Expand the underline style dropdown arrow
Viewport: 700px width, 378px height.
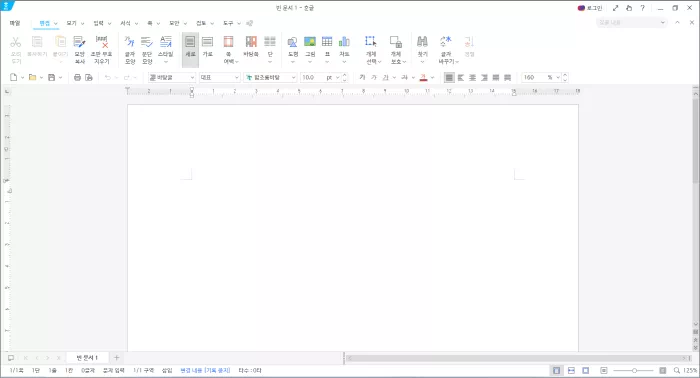(394, 78)
